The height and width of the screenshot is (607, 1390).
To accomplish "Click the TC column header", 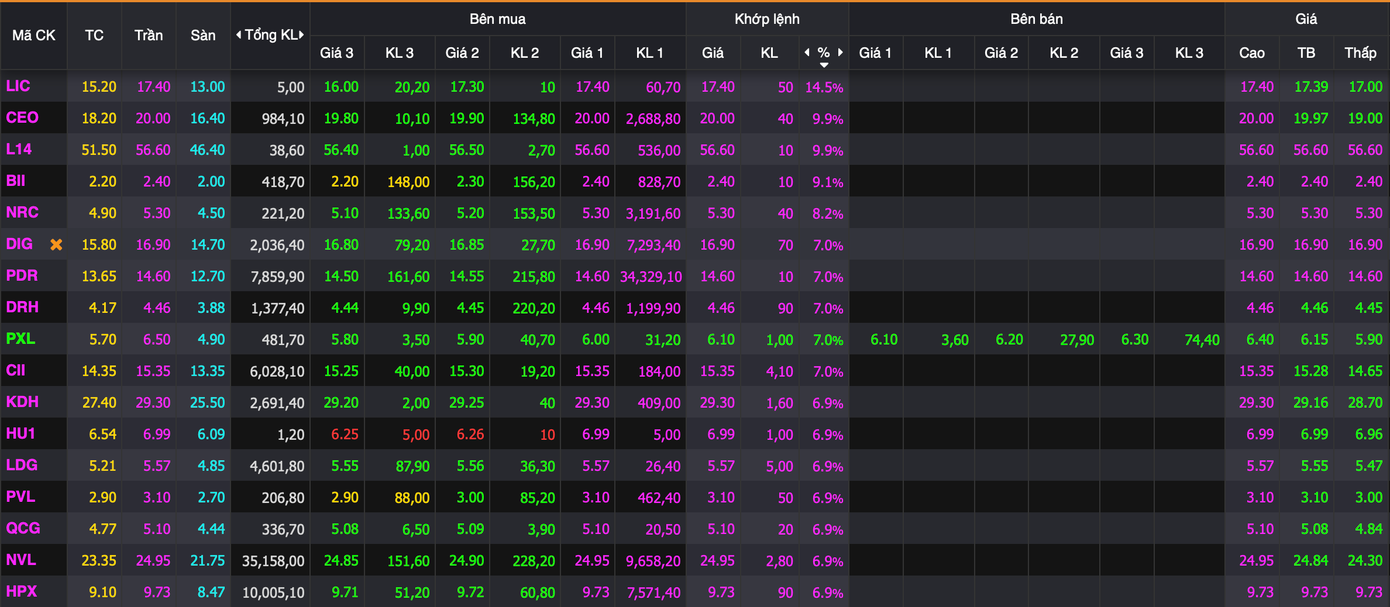I will pyautogui.click(x=94, y=35).
